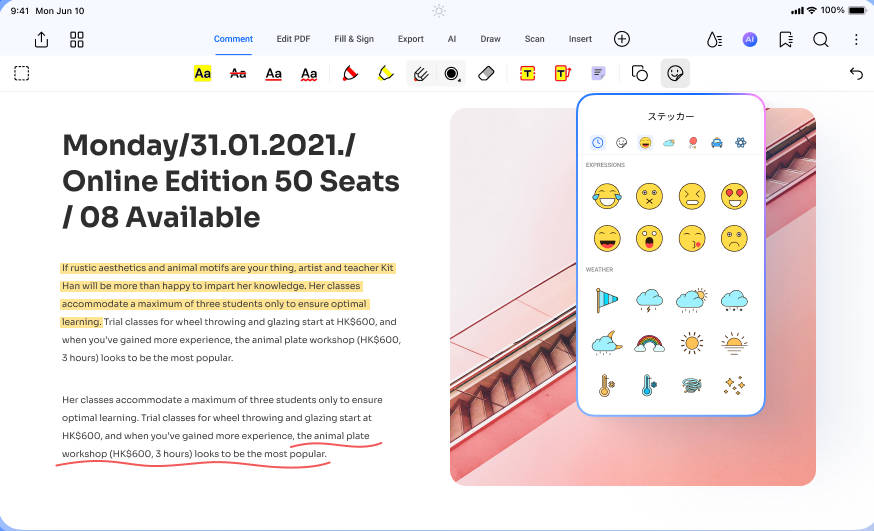Switch to the Fill & Sign tab
Viewport: 874px width, 531px height.
354,39
